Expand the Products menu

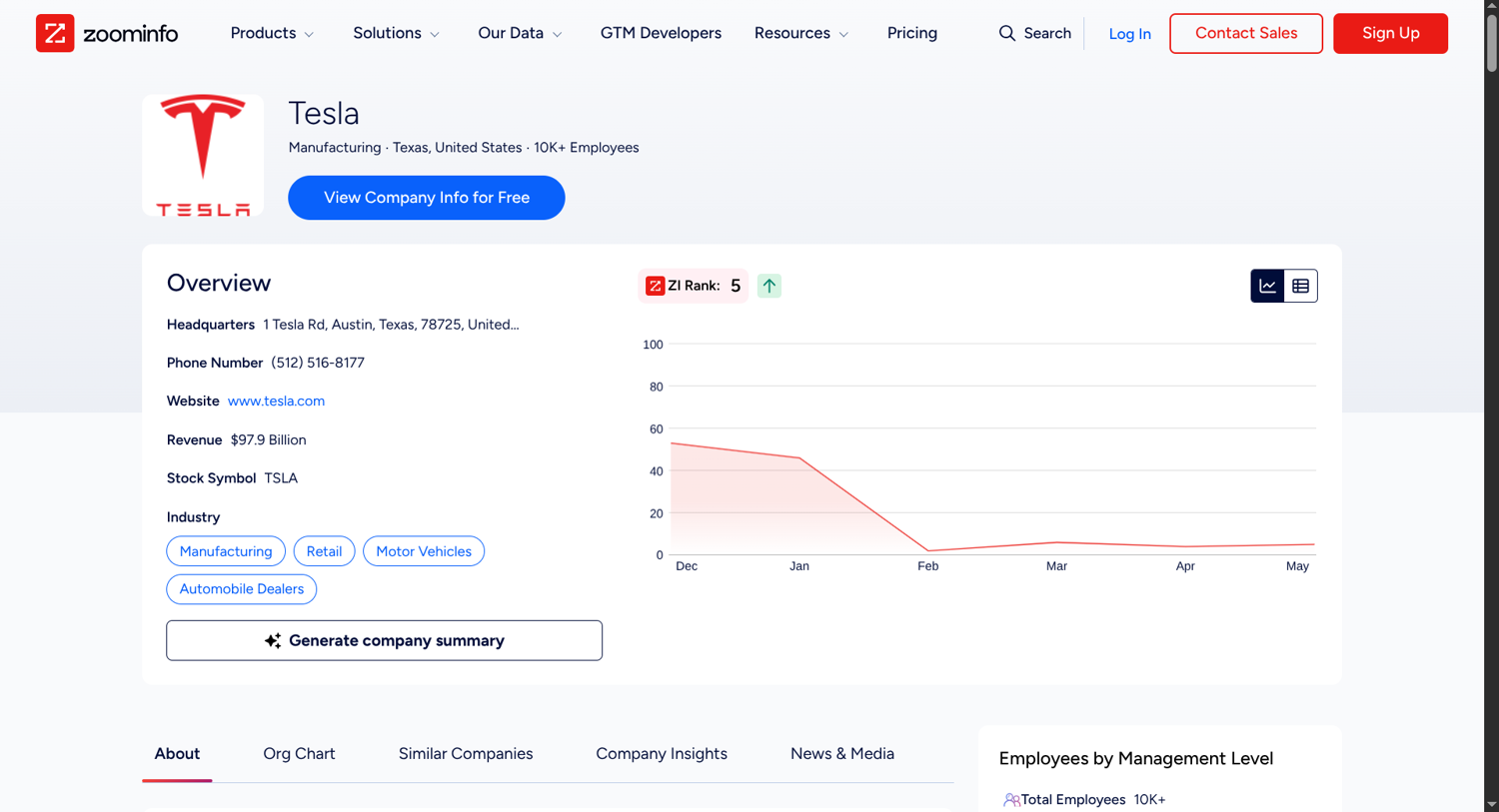[x=272, y=33]
